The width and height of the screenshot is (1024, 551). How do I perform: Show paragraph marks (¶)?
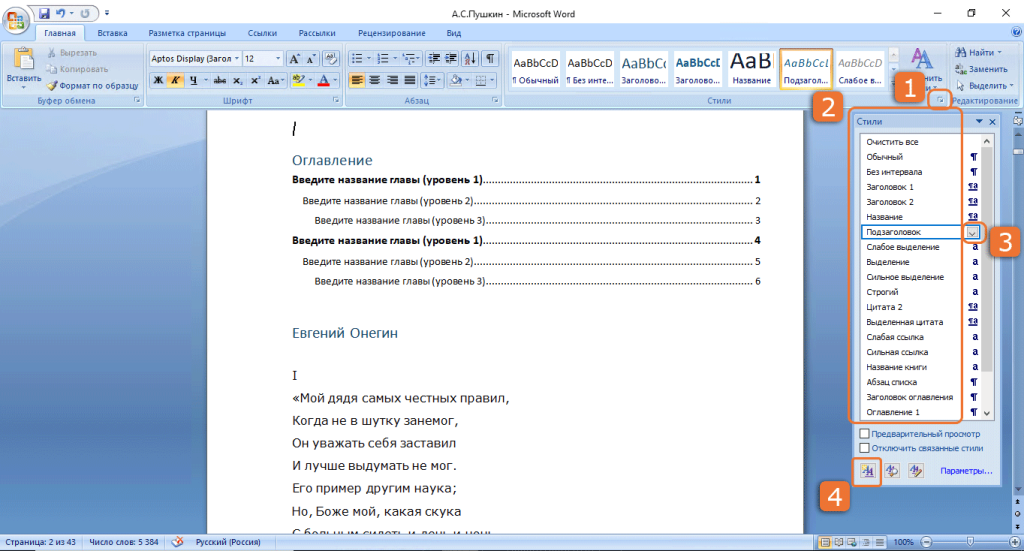pyautogui.click(x=490, y=59)
